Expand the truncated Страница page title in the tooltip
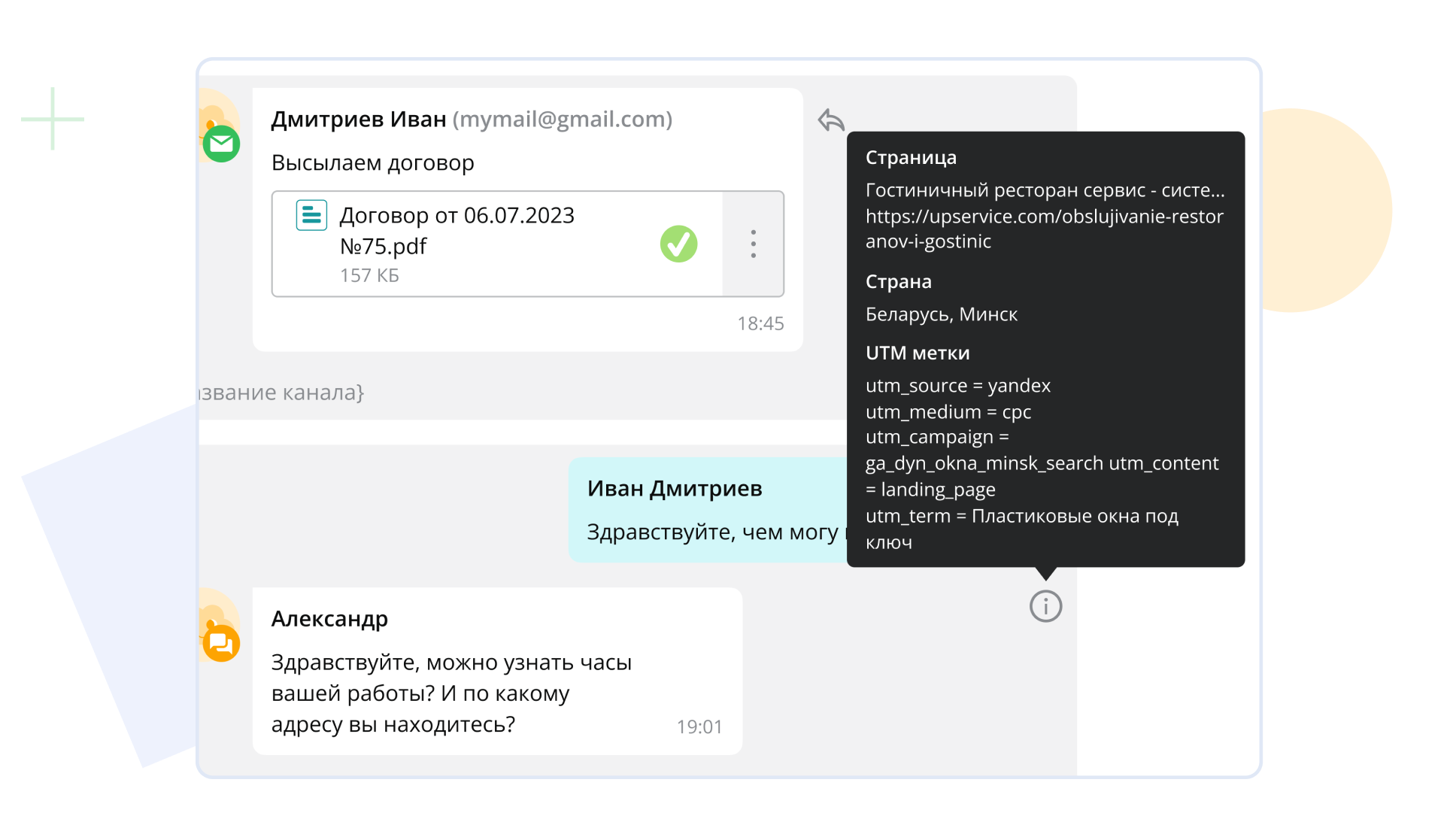The image size is (1456, 831). tap(1045, 191)
